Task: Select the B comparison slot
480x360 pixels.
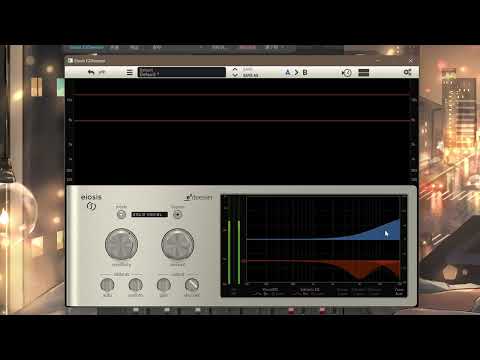Action: (305, 72)
